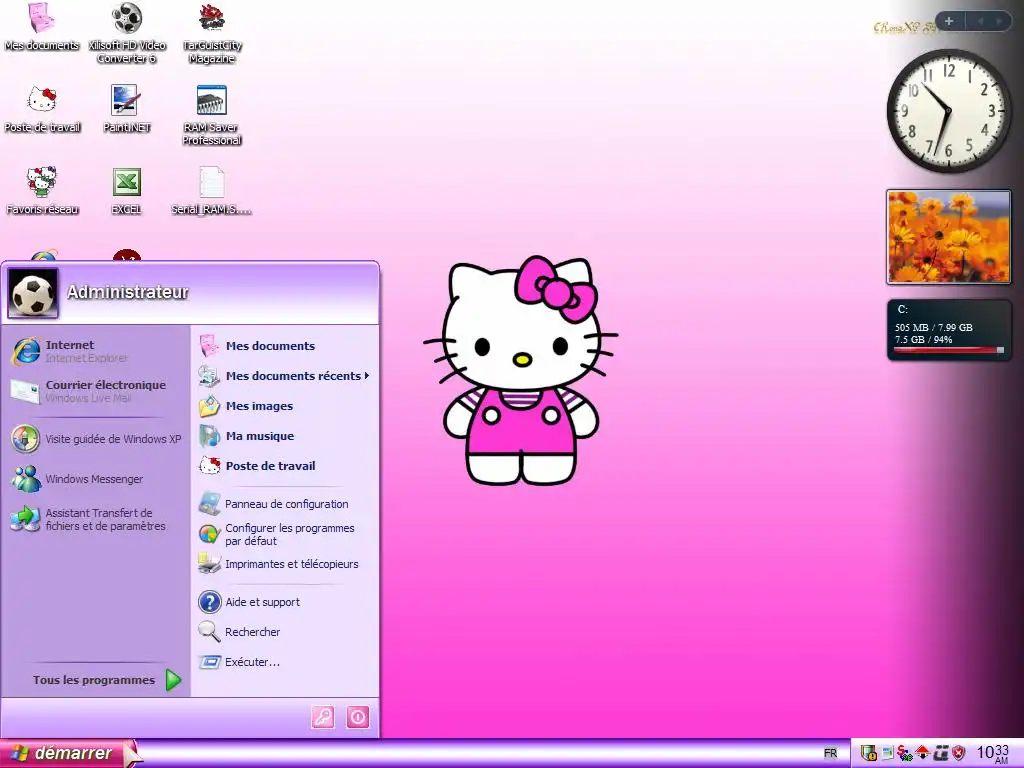The image size is (1024, 768).
Task: Open Windows Messenger from Start menu
Action: pos(95,479)
